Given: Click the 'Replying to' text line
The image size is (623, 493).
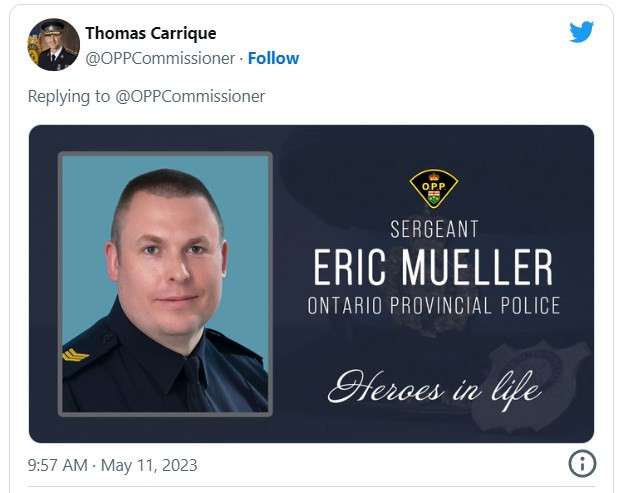Looking at the screenshot, I should point(146,97).
